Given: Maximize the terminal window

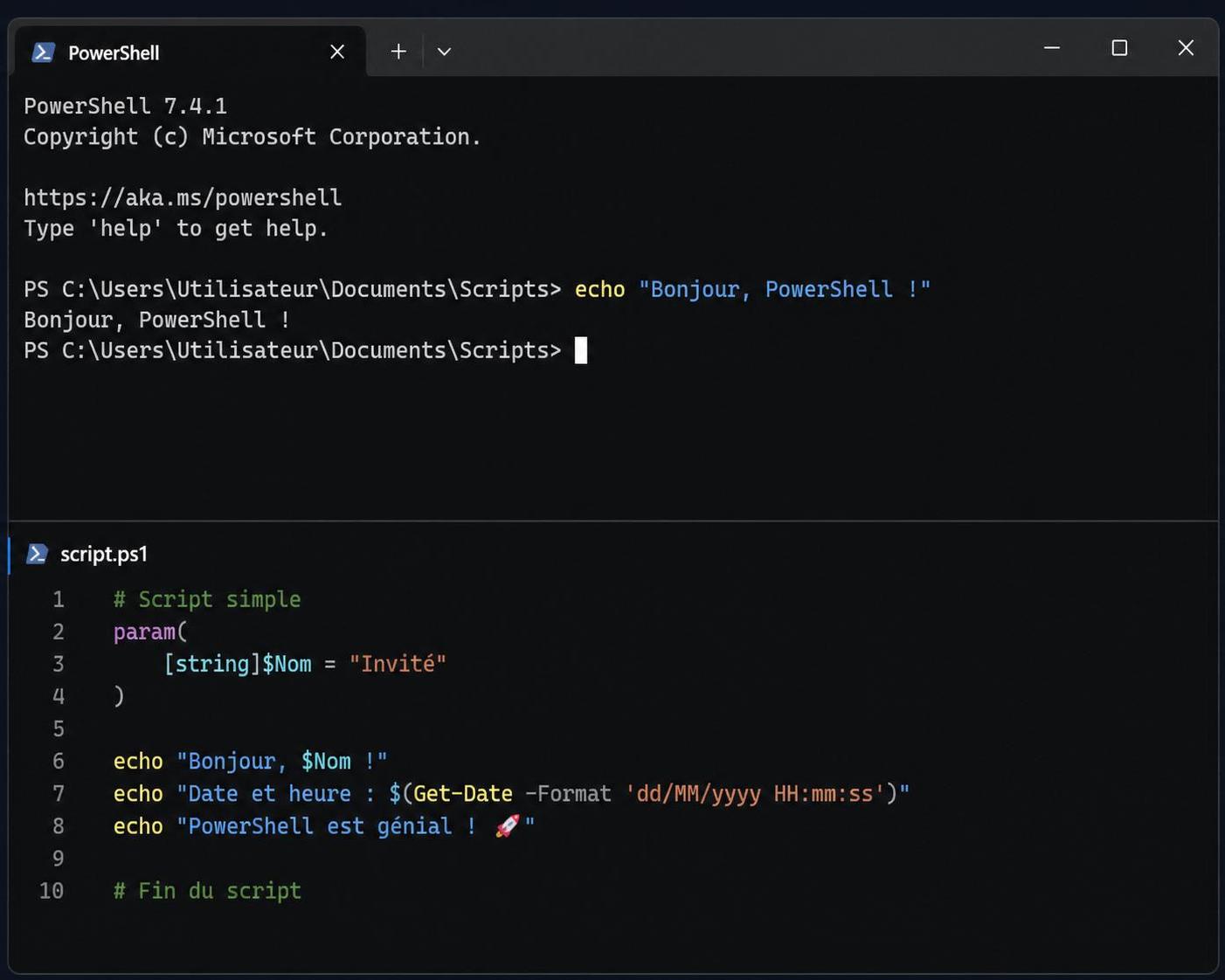Looking at the screenshot, I should 1119,48.
